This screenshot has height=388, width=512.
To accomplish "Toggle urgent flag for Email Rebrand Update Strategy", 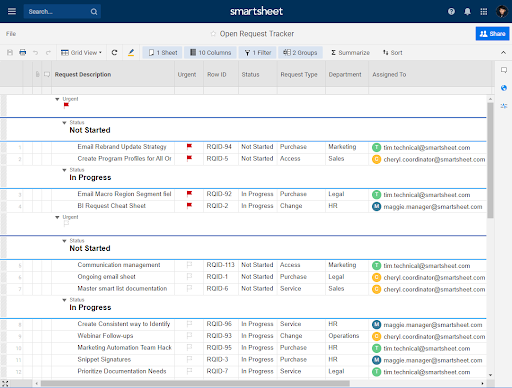I will (189, 146).
